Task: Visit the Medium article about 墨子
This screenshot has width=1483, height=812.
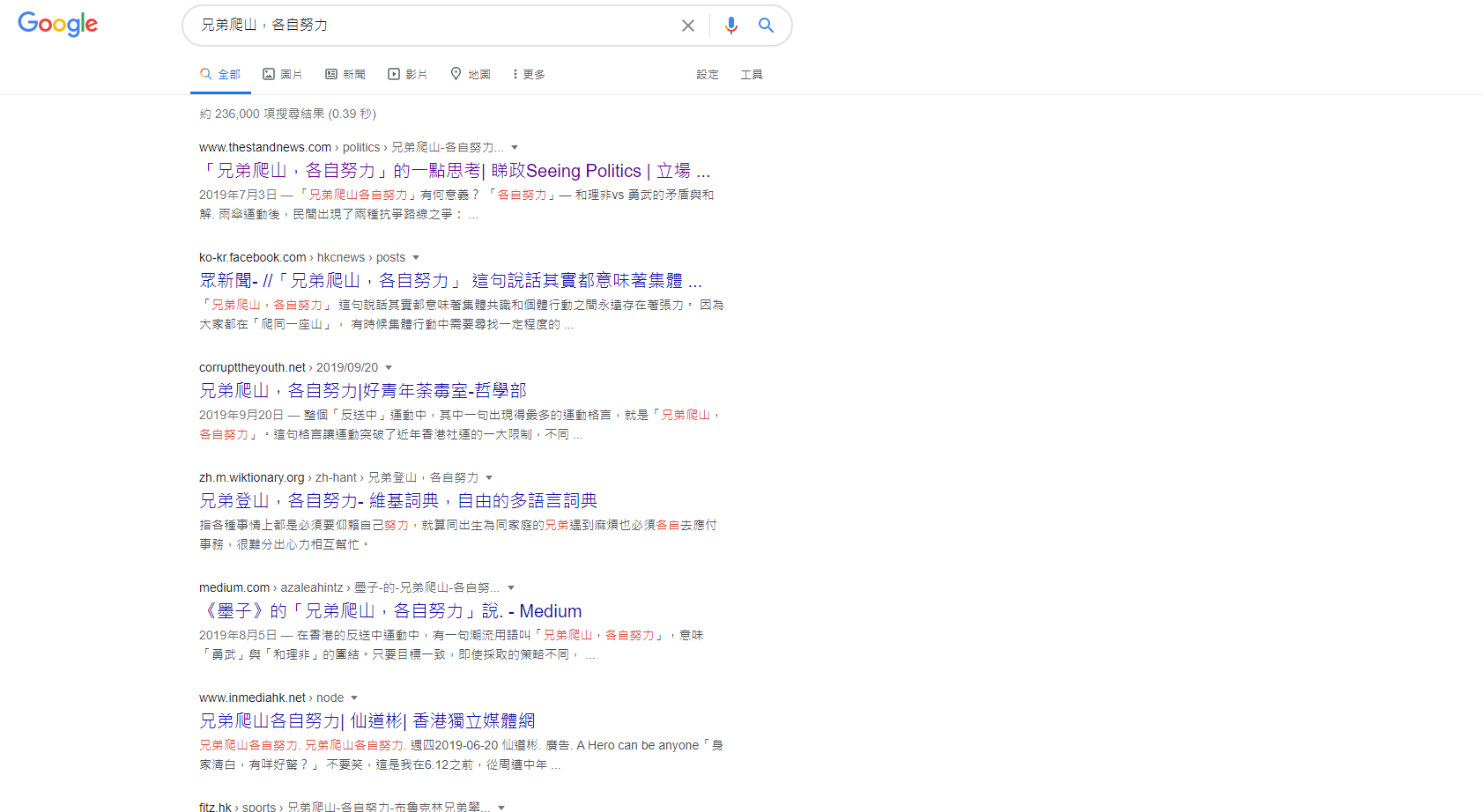Action: click(390, 611)
